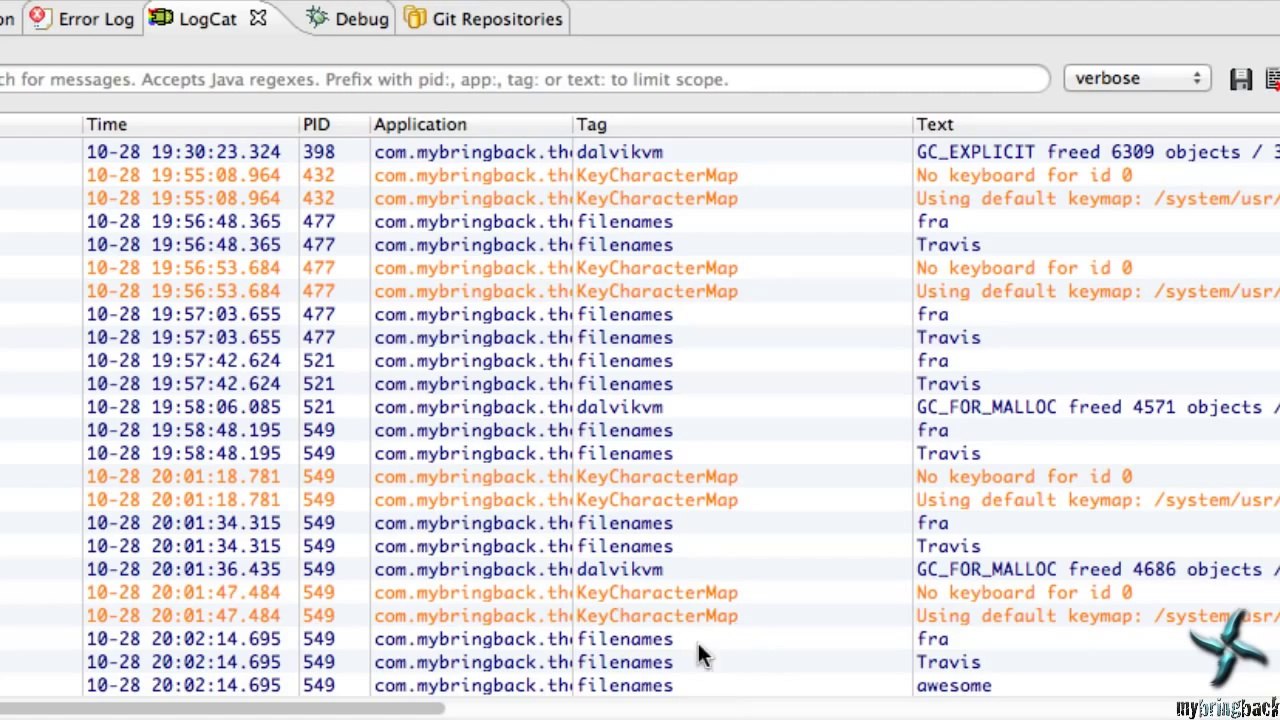Click the dalvikvm tag in the 19:30:23.324 row
Viewport: 1280px width, 720px height.
pos(619,152)
